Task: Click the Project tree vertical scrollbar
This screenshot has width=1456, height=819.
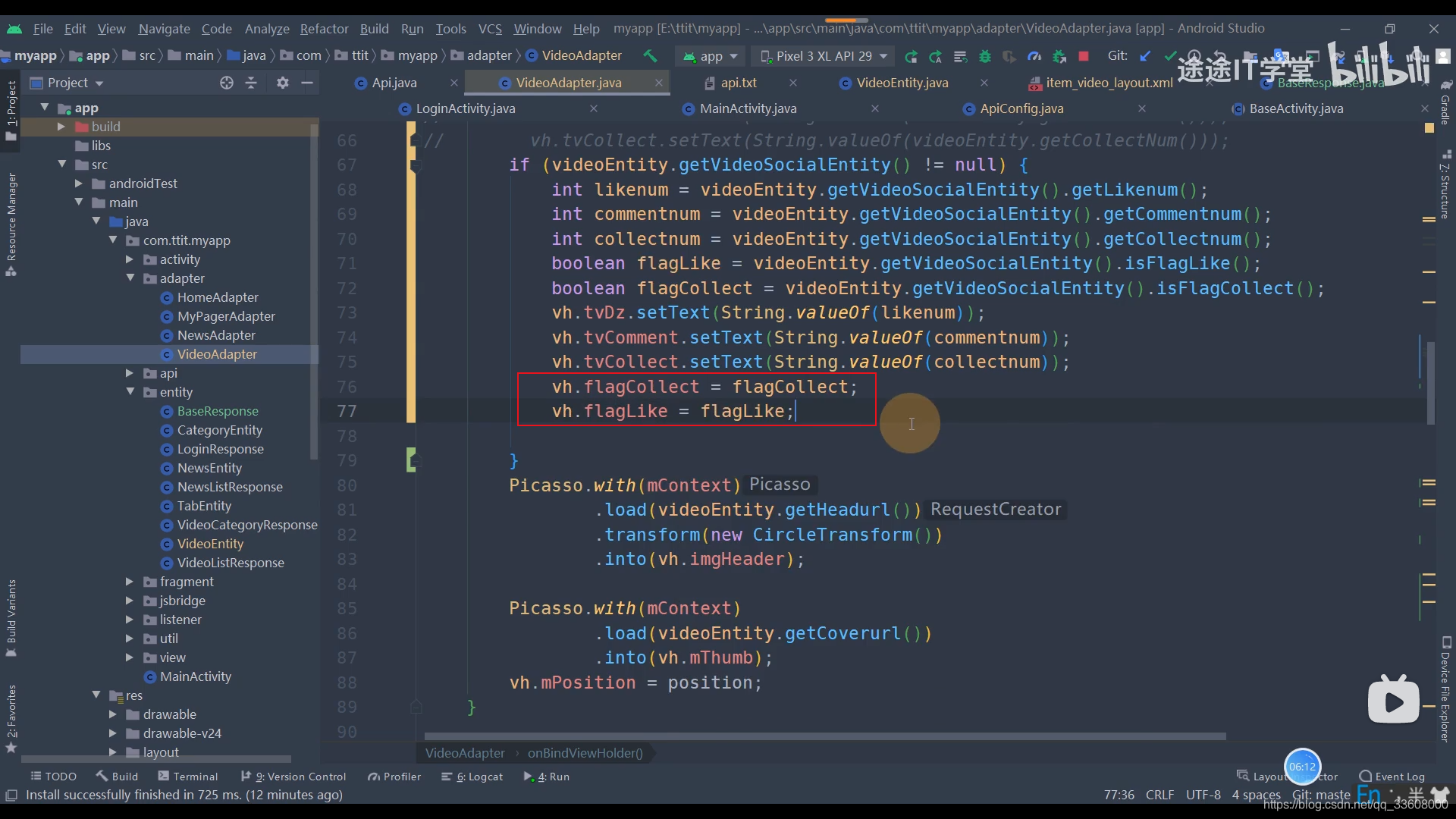Action: (314, 292)
